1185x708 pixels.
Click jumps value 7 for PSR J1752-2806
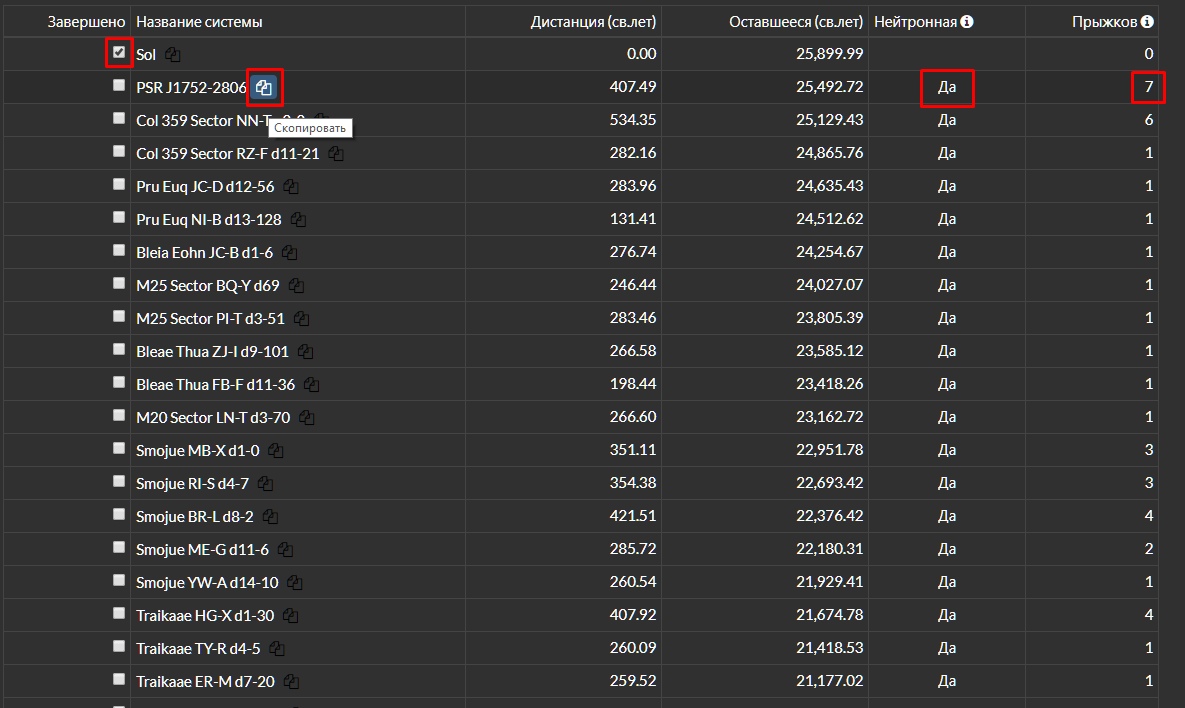point(1149,87)
